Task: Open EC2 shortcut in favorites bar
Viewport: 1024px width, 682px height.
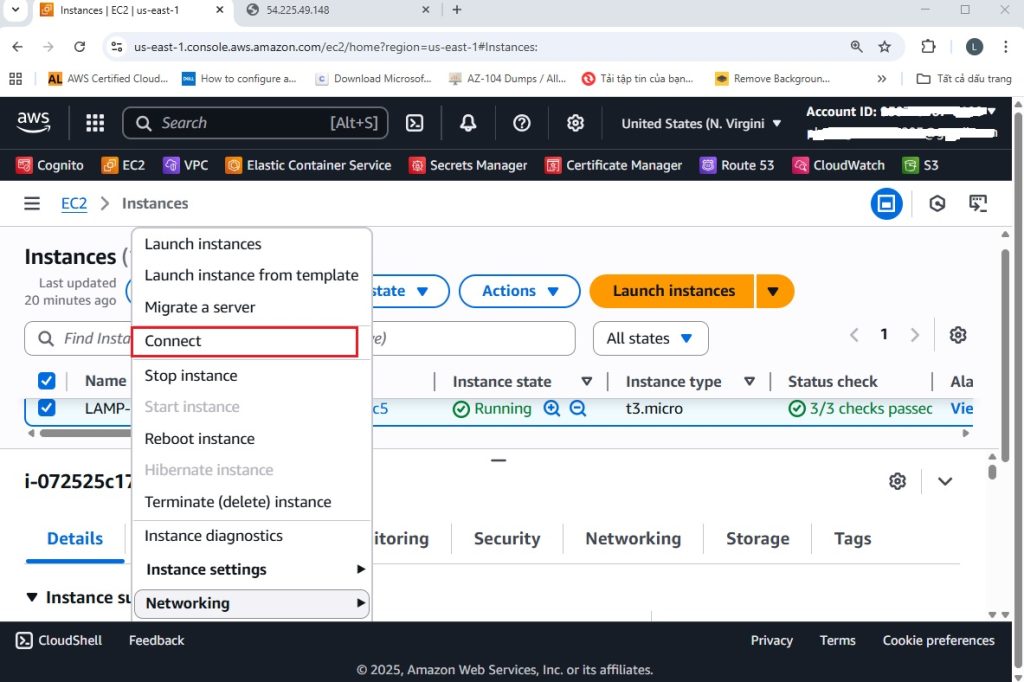Action: [123, 165]
